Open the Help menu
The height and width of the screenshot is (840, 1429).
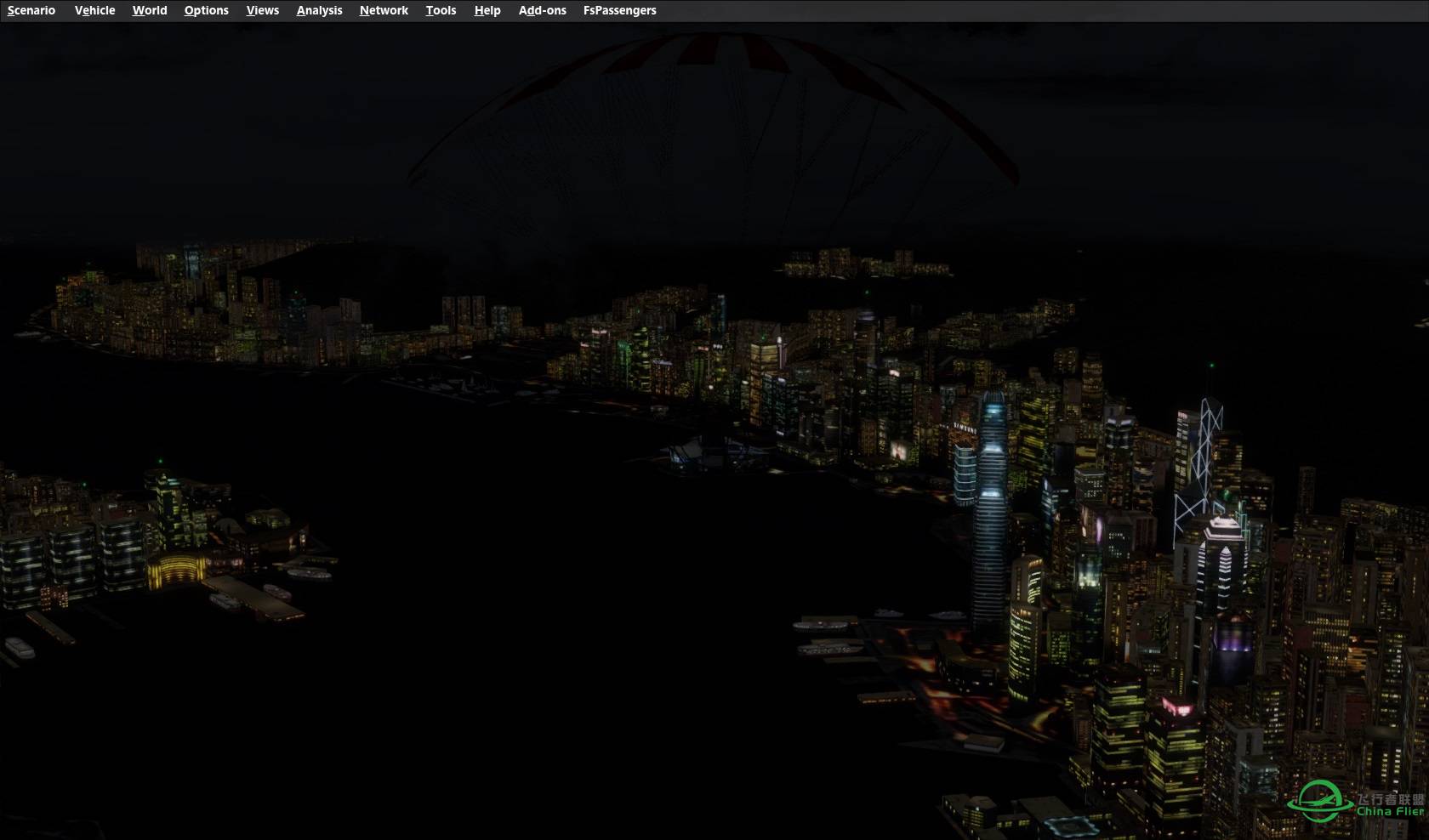(487, 10)
